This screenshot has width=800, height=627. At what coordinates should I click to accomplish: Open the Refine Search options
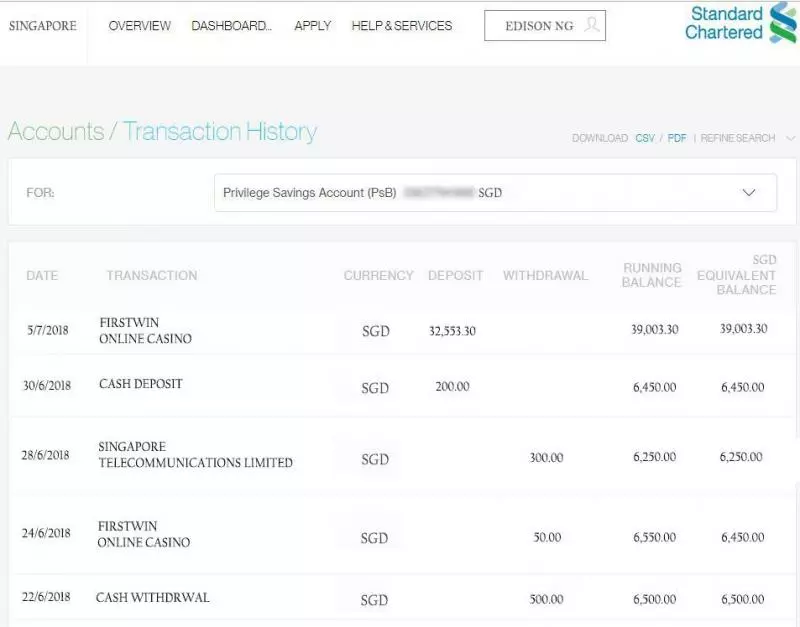tap(737, 138)
